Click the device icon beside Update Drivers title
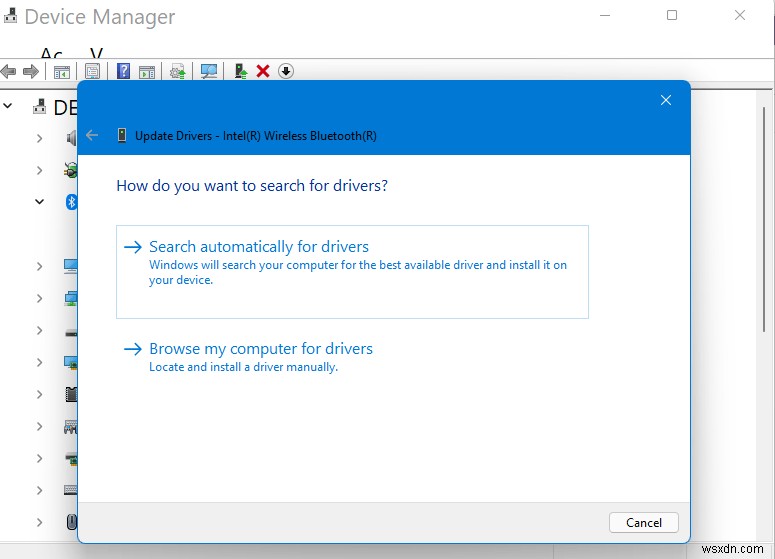775x559 pixels. click(122, 135)
